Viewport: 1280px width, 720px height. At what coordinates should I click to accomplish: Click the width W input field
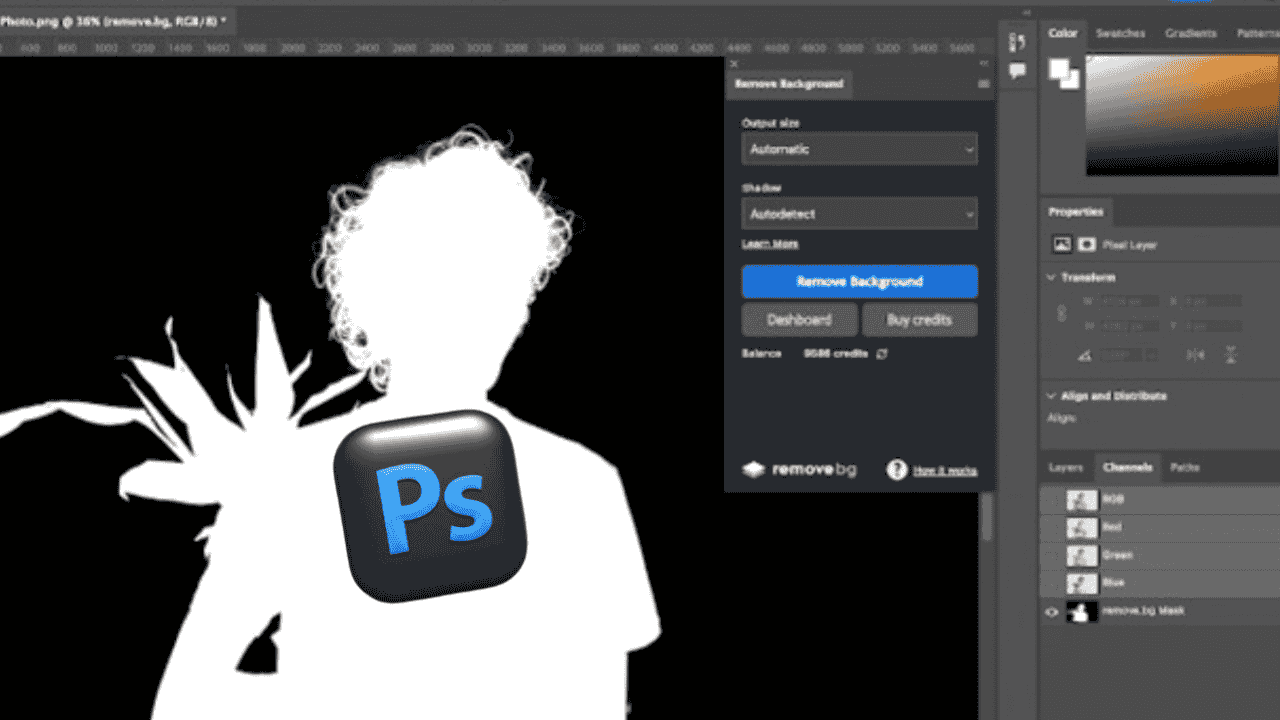tap(1130, 301)
